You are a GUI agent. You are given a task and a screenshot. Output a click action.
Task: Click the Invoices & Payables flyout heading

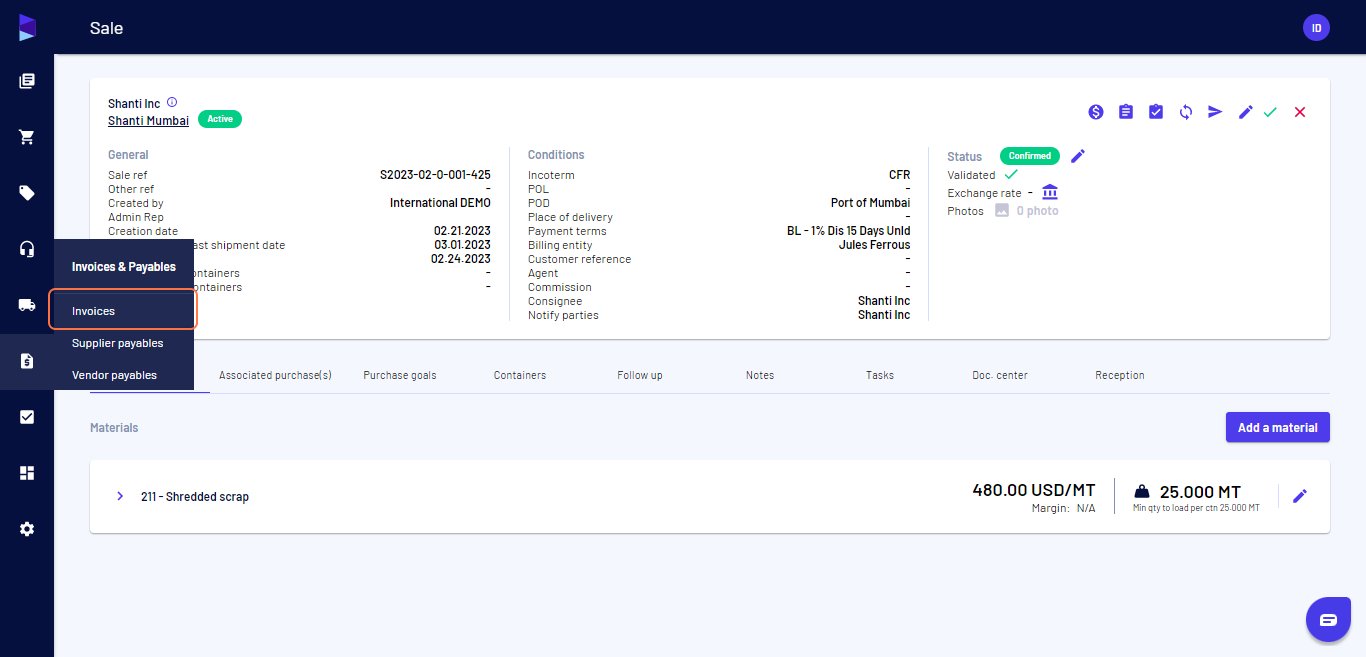[124, 267]
